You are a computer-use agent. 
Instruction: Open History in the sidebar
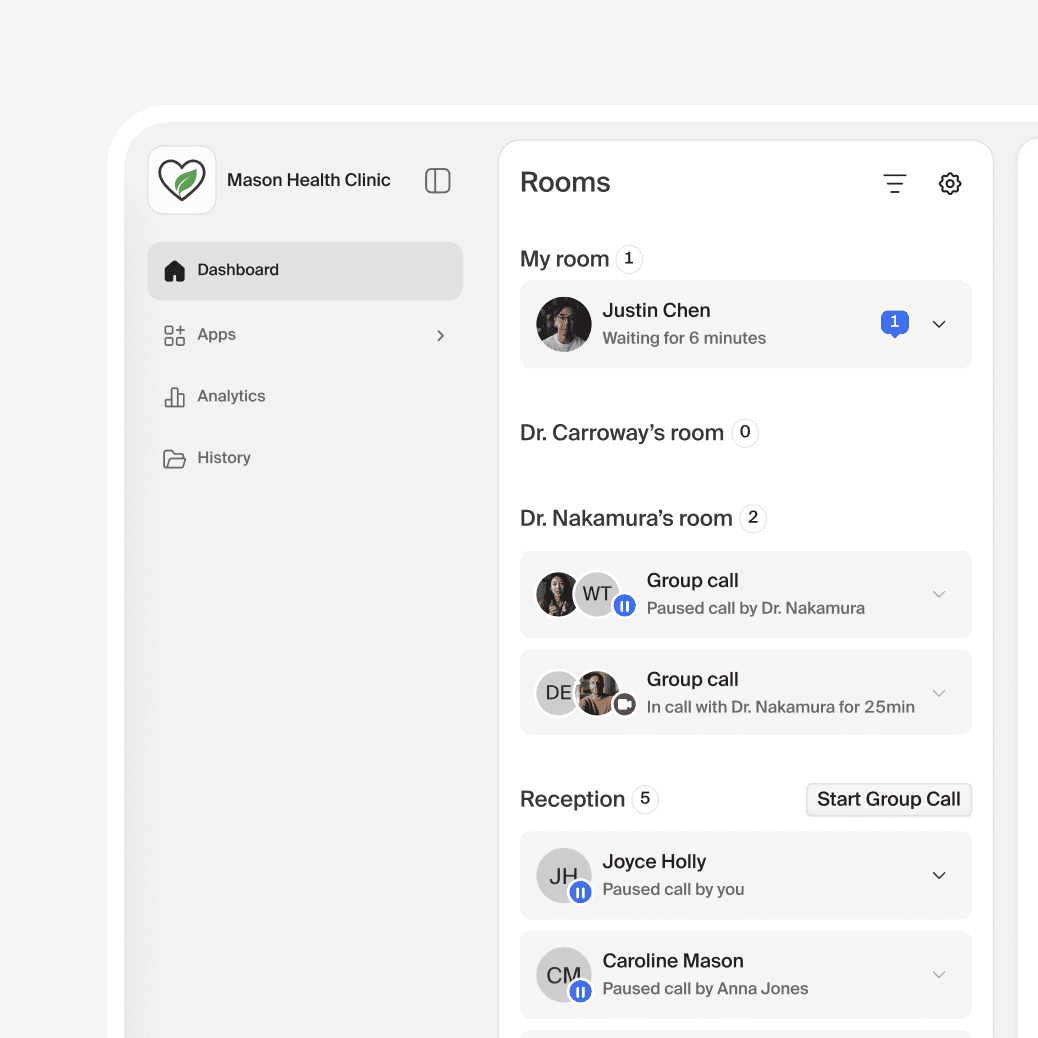(305, 458)
